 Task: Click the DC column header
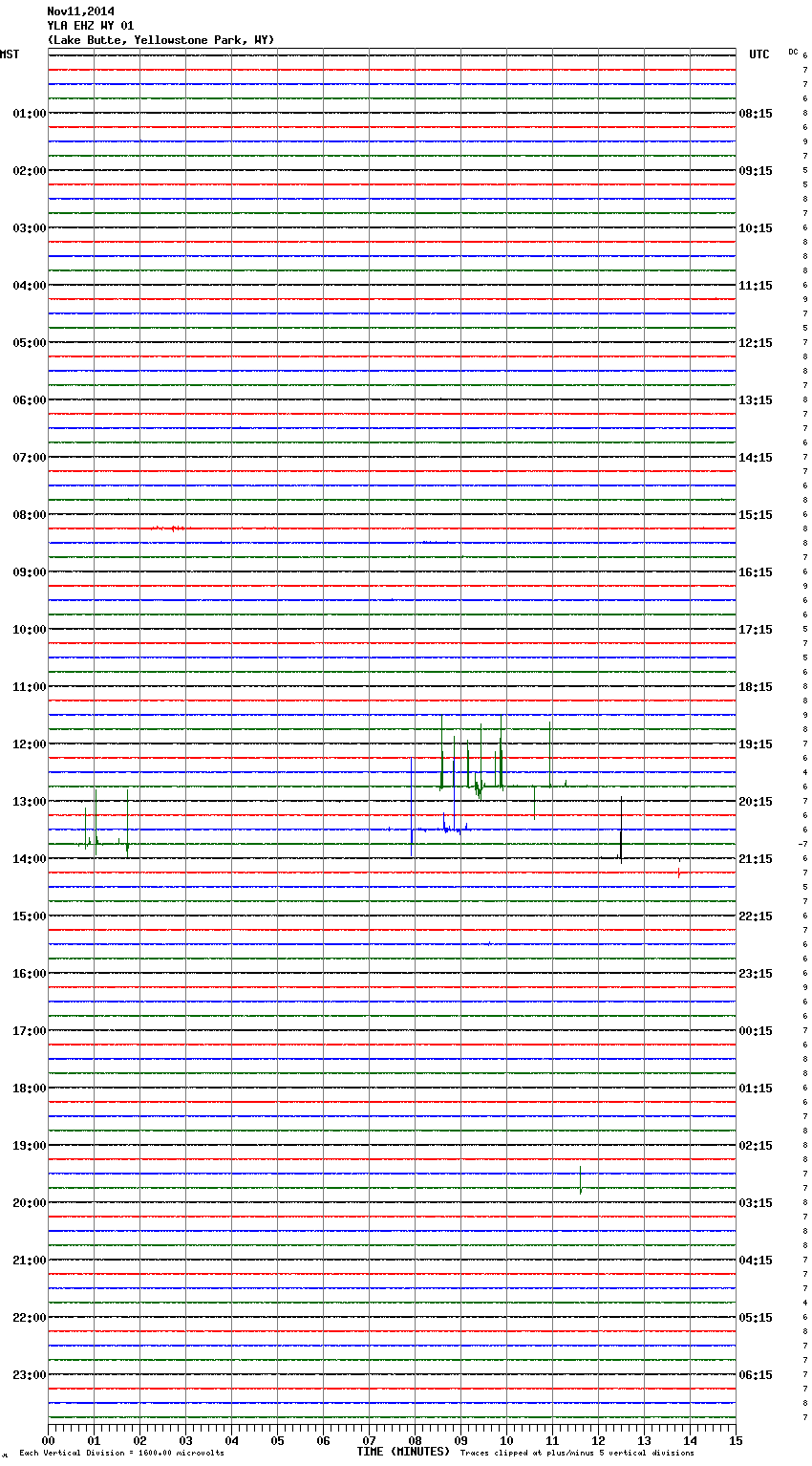(x=793, y=52)
